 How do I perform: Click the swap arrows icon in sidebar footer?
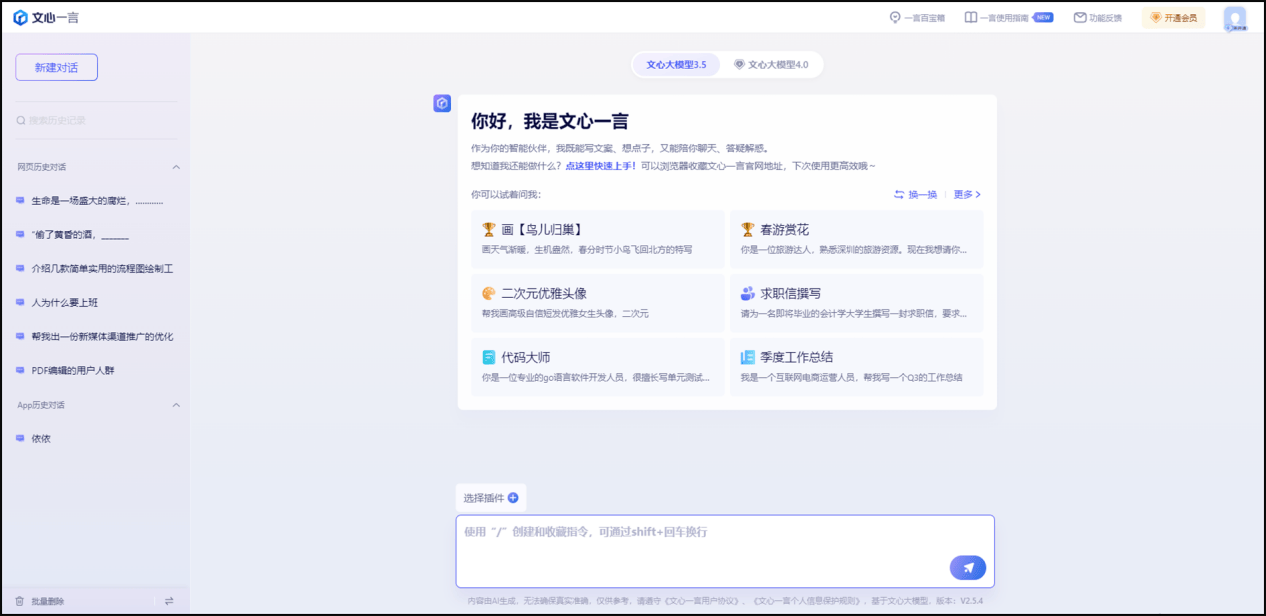tap(169, 601)
